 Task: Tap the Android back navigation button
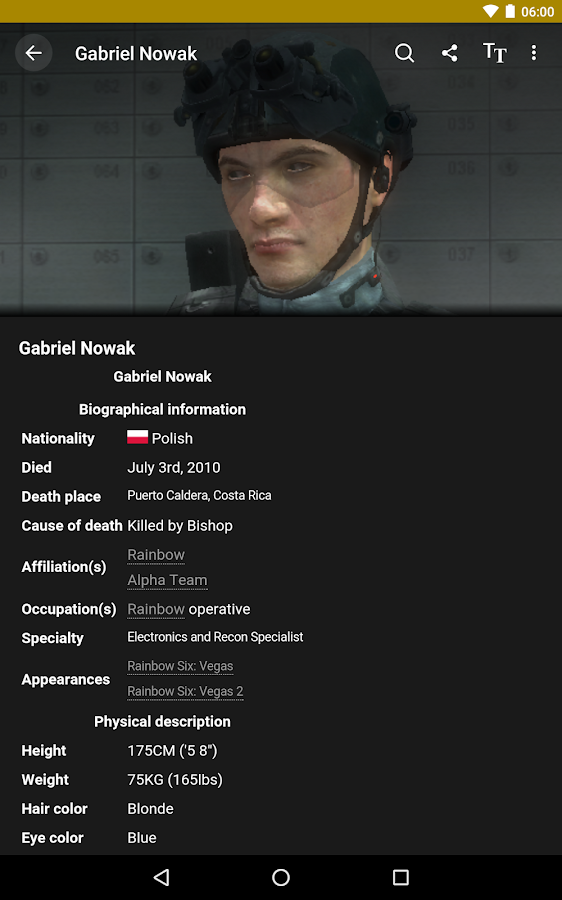pos(161,877)
